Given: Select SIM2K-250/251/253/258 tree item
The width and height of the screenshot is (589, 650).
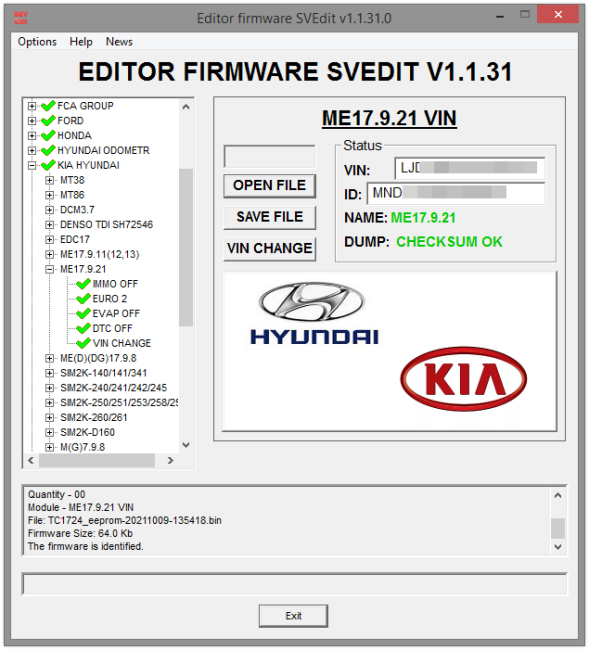Looking at the screenshot, I should 119,403.
